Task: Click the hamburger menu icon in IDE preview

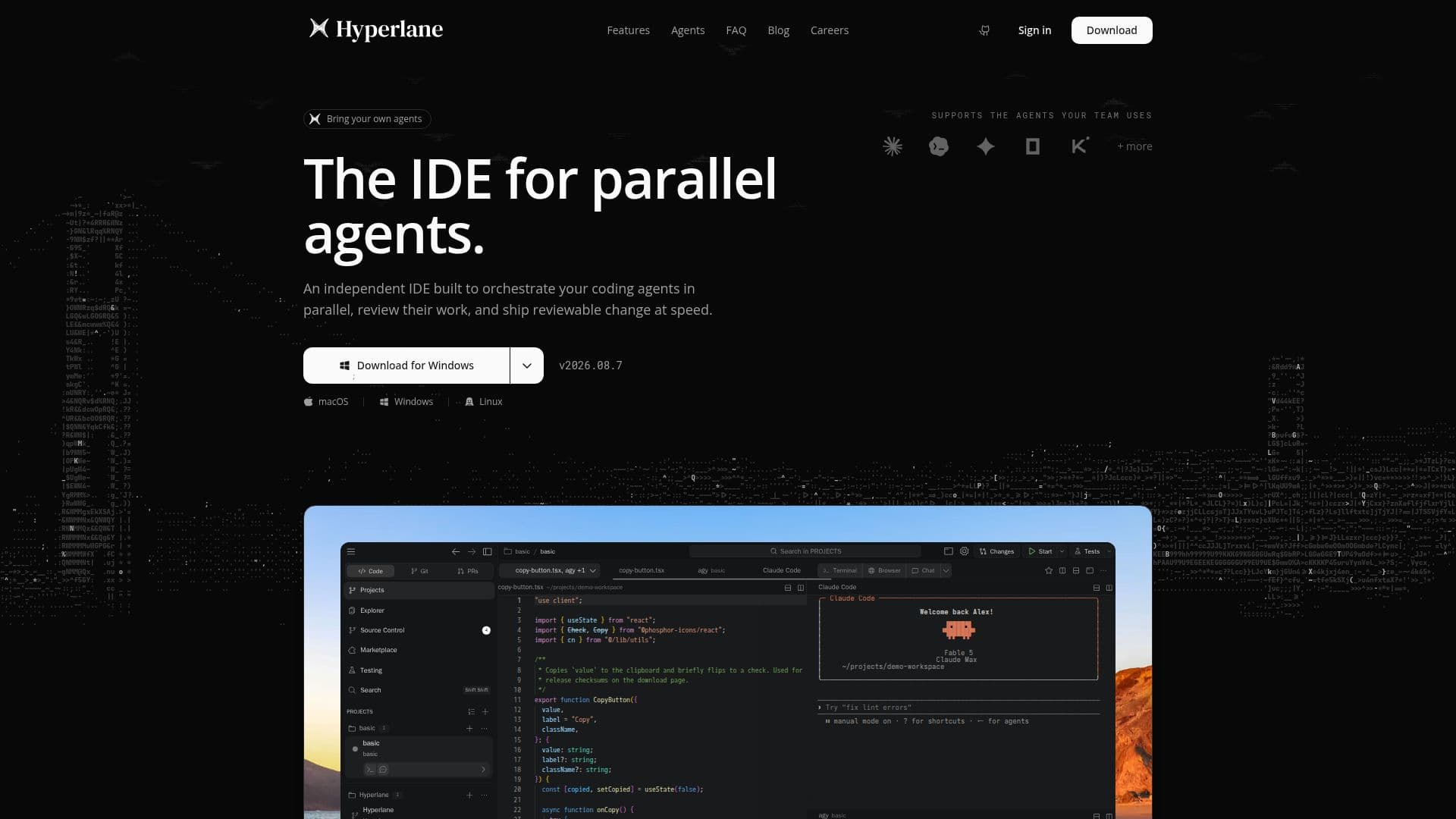Action: 351,551
